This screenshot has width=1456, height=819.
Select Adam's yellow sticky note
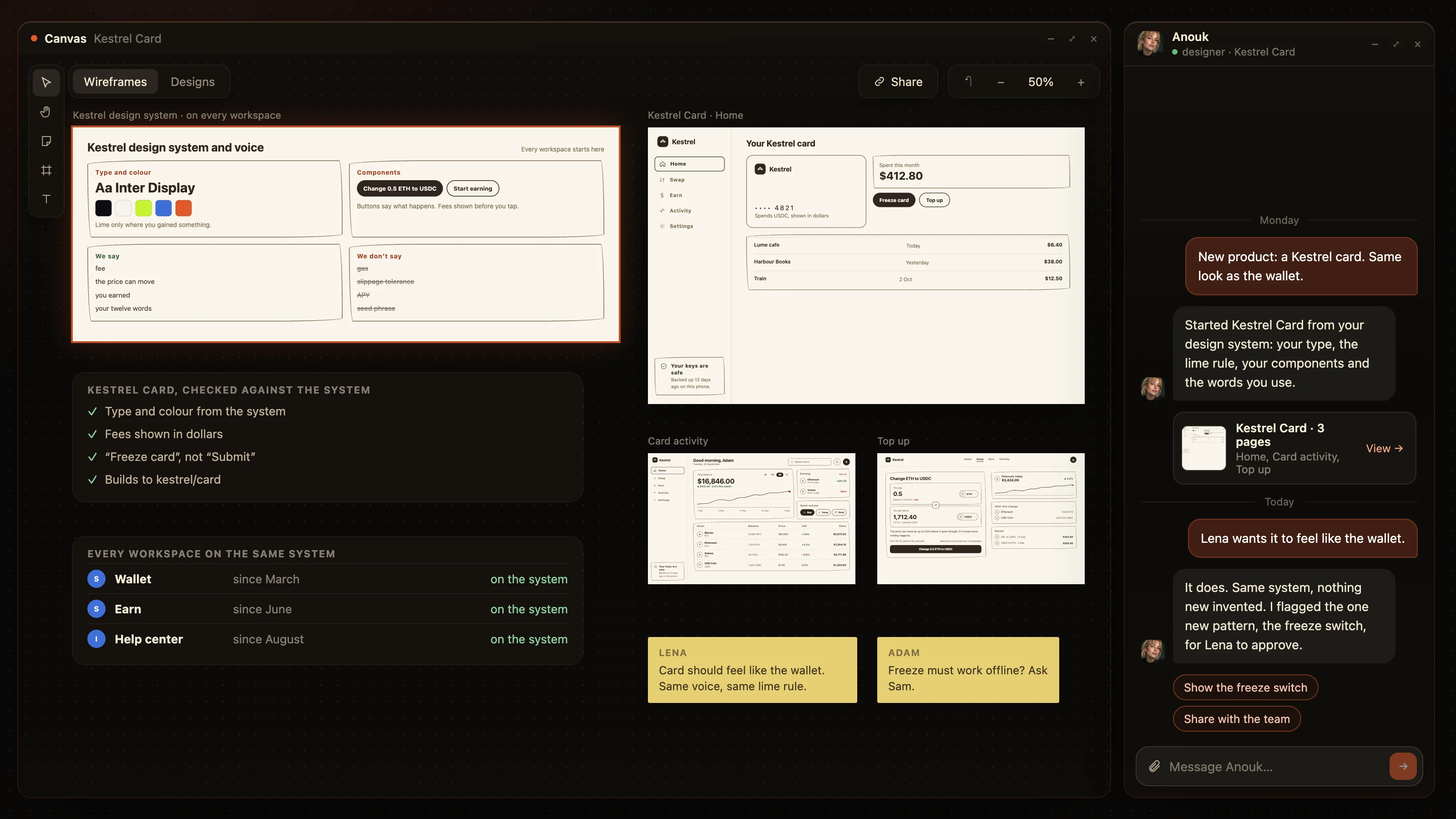point(968,670)
